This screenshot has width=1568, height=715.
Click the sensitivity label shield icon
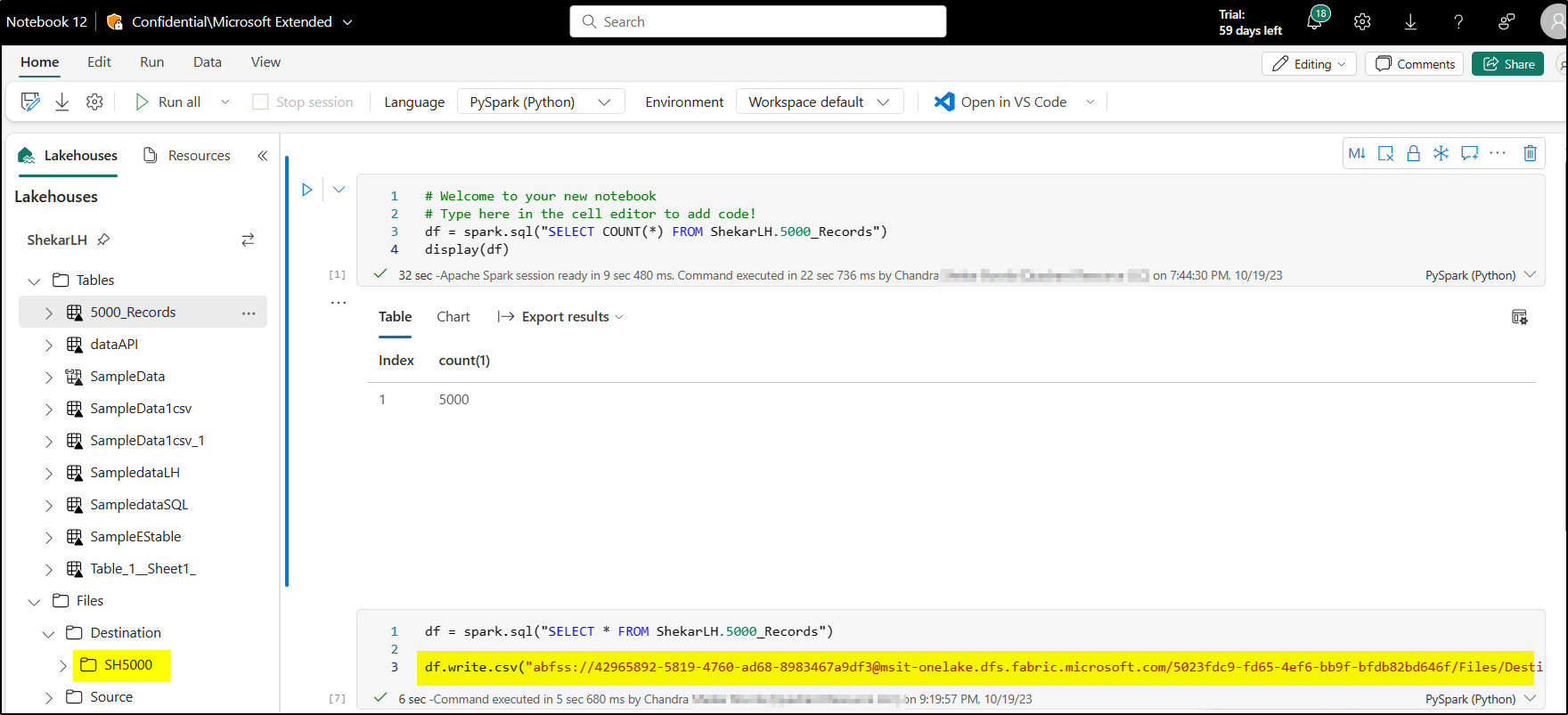click(x=115, y=21)
